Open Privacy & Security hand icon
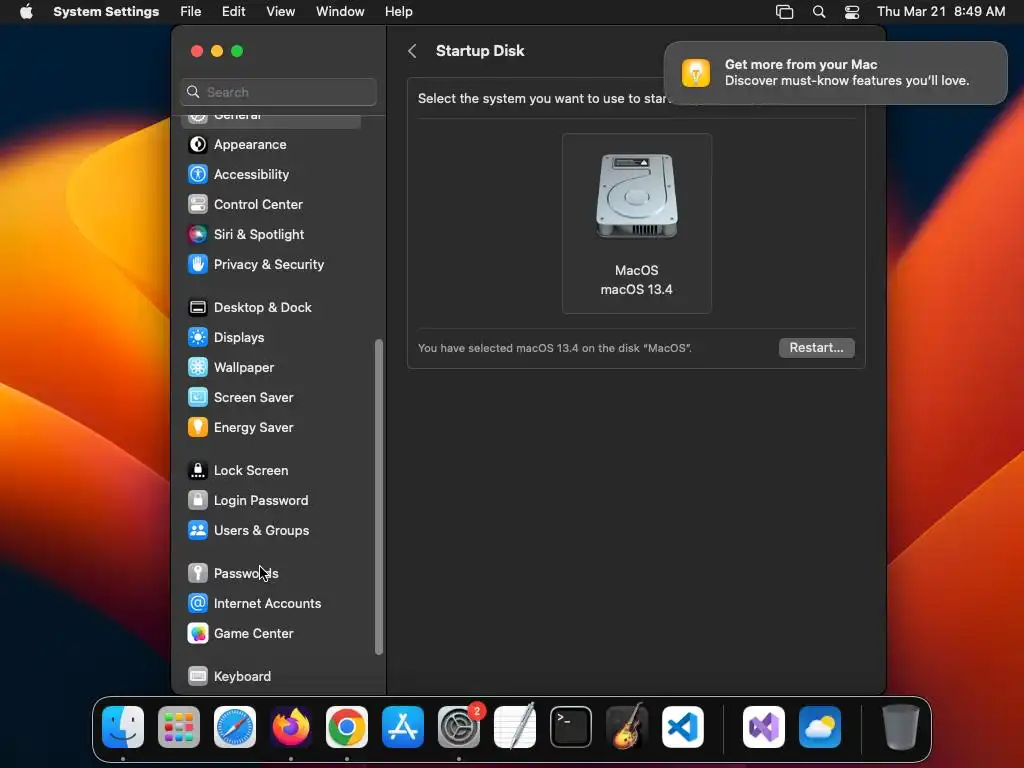 click(197, 264)
